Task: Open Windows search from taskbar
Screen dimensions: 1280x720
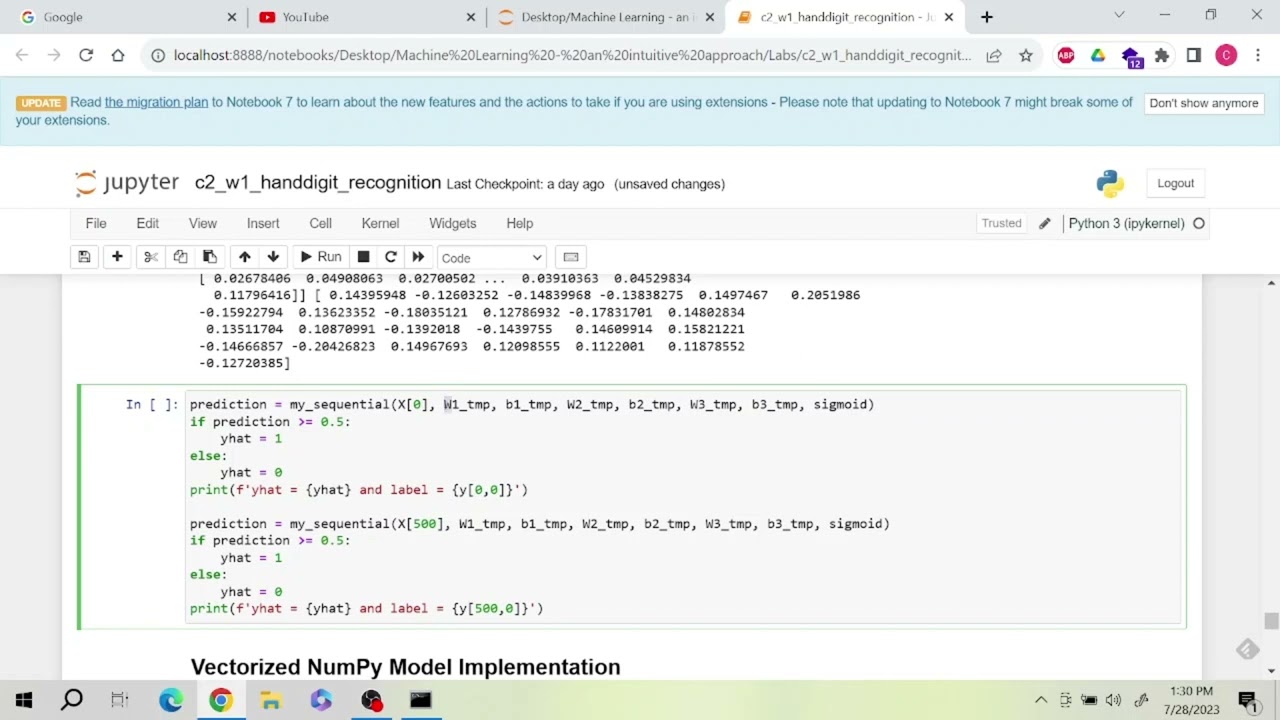Action: point(72,700)
